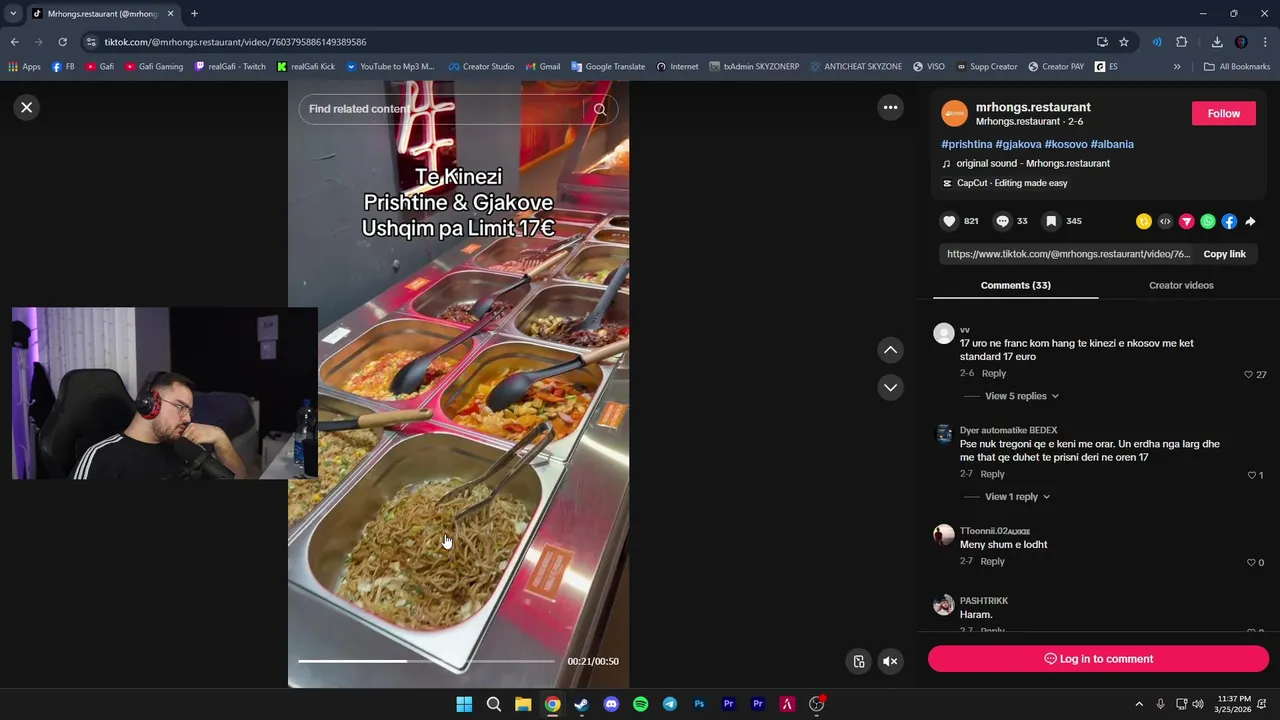Copy the video link

click(1224, 254)
